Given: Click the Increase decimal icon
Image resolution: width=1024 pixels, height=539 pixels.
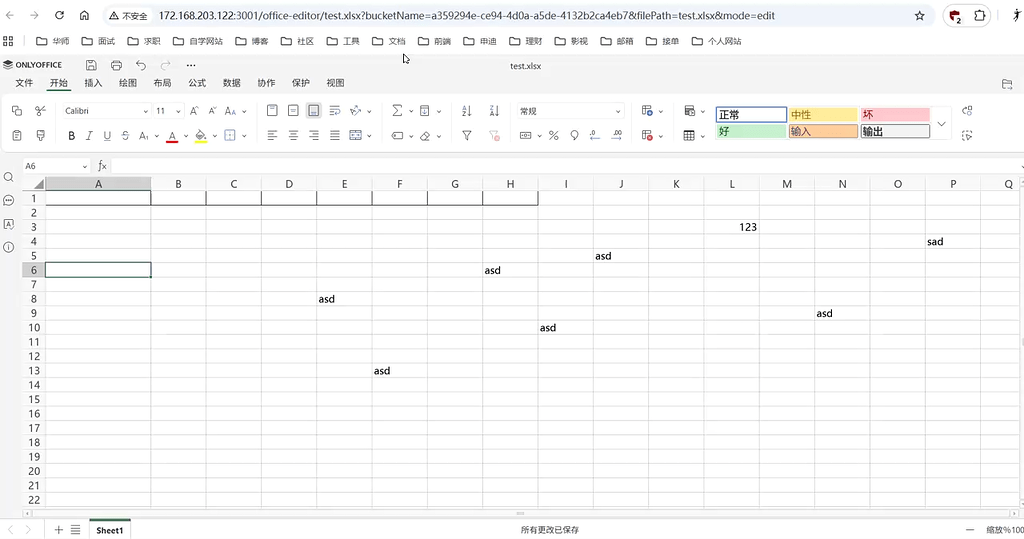Looking at the screenshot, I should (x=617, y=135).
